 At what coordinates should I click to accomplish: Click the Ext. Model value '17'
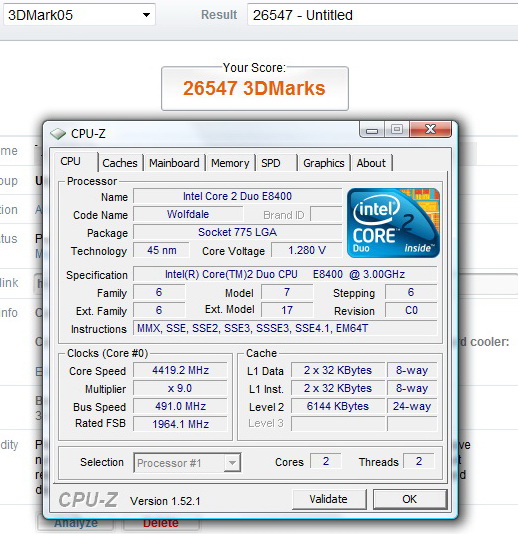click(x=287, y=310)
